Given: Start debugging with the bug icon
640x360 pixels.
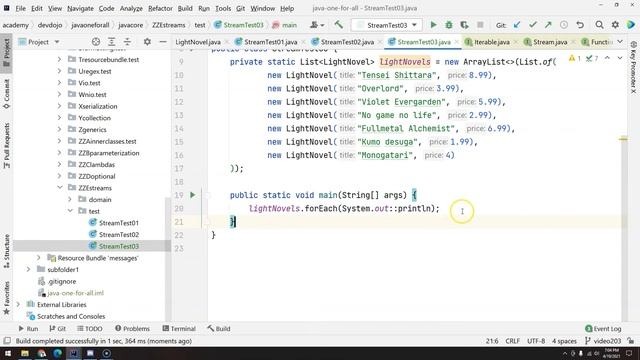Looking at the screenshot, I should [x=449, y=25].
